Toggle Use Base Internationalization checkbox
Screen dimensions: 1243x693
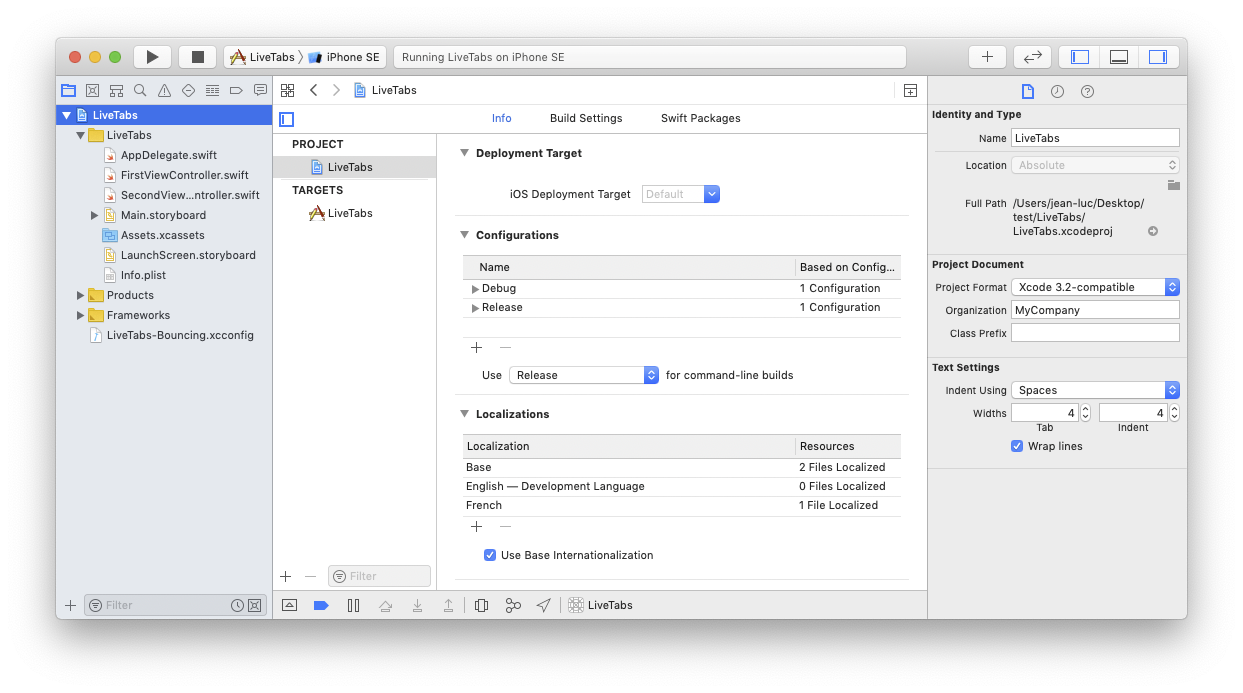coord(490,555)
